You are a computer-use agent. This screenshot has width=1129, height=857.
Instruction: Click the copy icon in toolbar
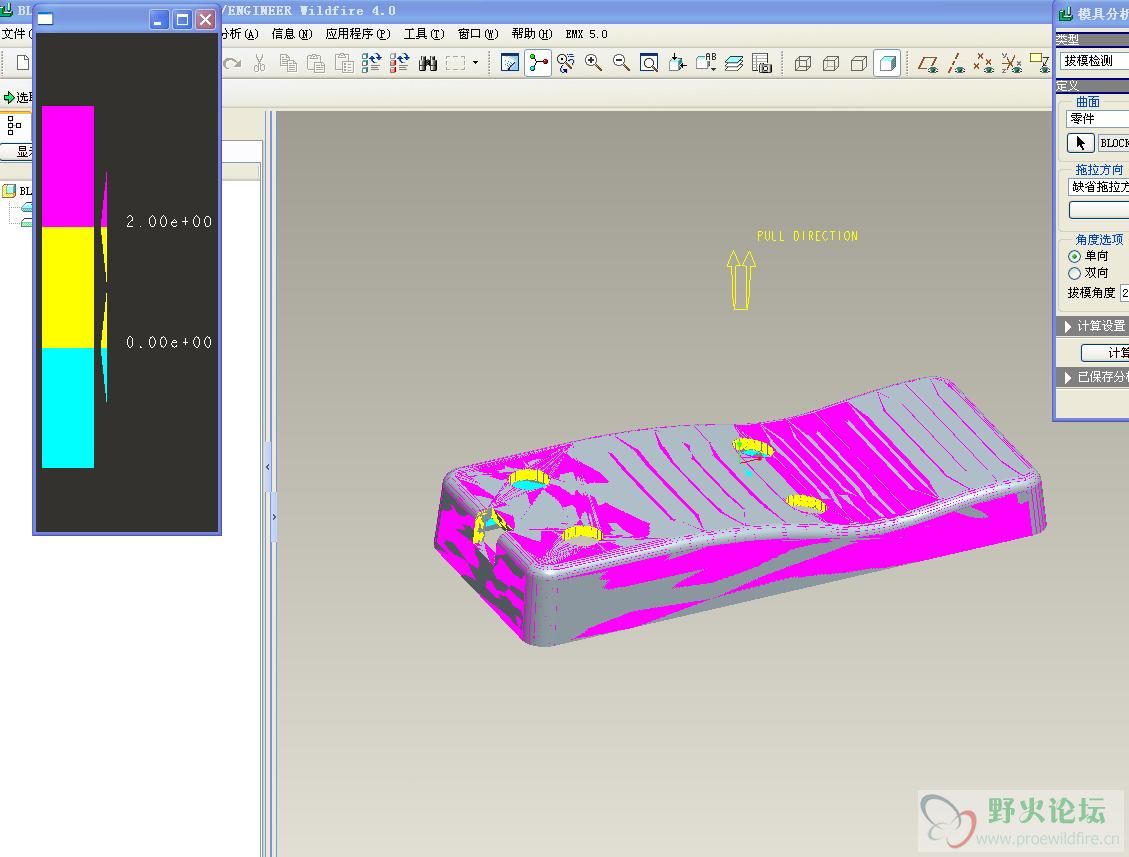[x=288, y=63]
